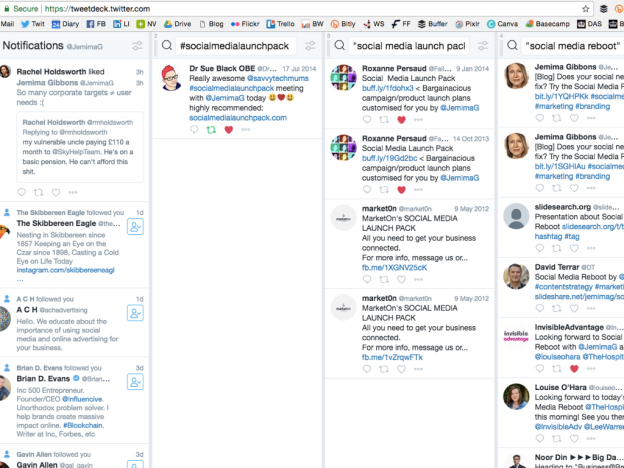This screenshot has width=624, height=468.
Task: Unlike Dr Sue Black OBE tweet heart
Action: pos(228,129)
